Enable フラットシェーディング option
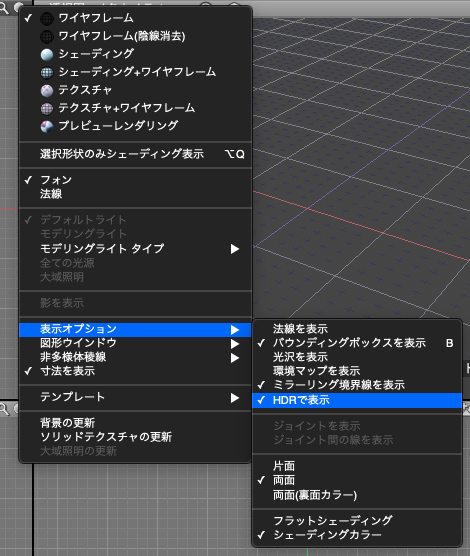Screen dimensions: 470x556 tap(332, 521)
